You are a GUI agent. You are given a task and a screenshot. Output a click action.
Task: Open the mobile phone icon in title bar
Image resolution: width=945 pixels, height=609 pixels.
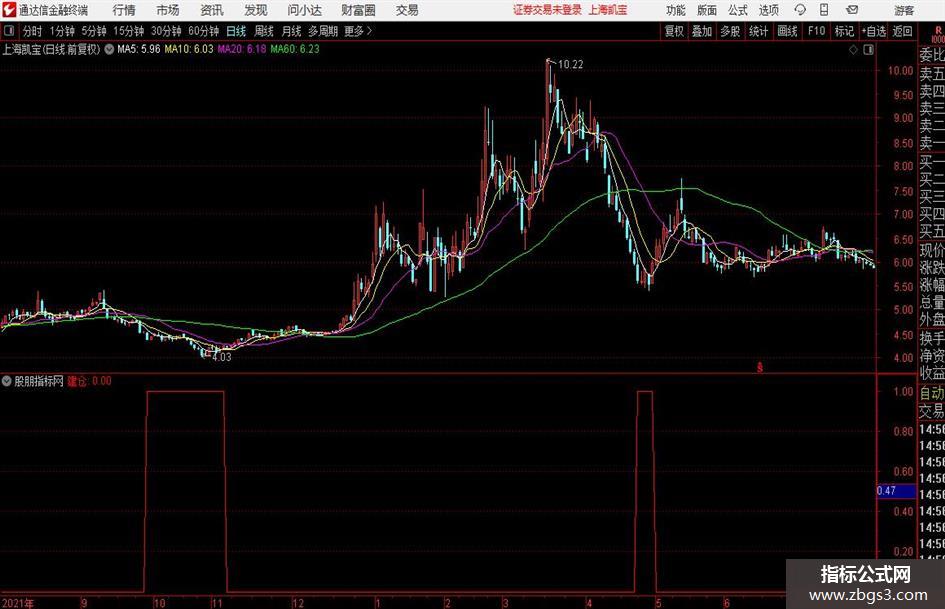pyautogui.click(x=824, y=10)
